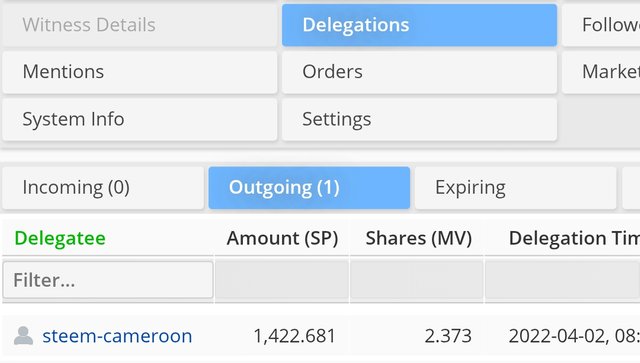Click the steem-cameroon user avatar icon
The width and height of the screenshot is (640, 363).
point(23,336)
